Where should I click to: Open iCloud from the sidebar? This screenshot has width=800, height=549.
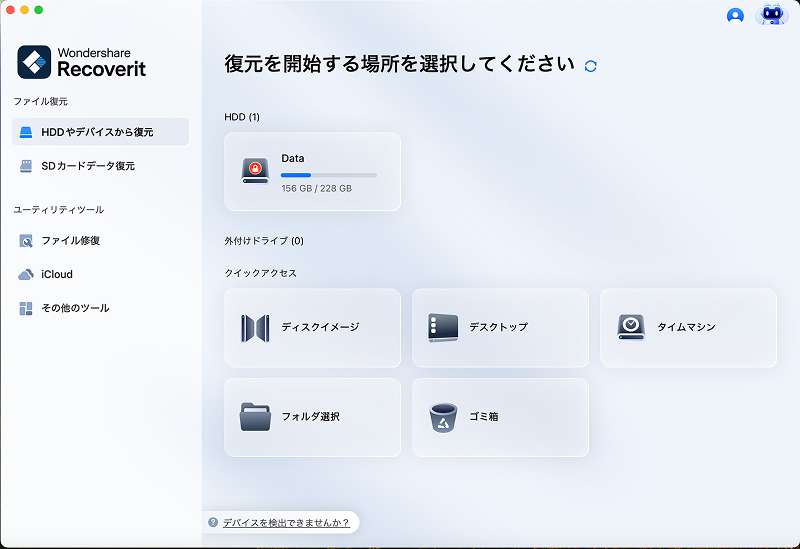click(x=57, y=274)
